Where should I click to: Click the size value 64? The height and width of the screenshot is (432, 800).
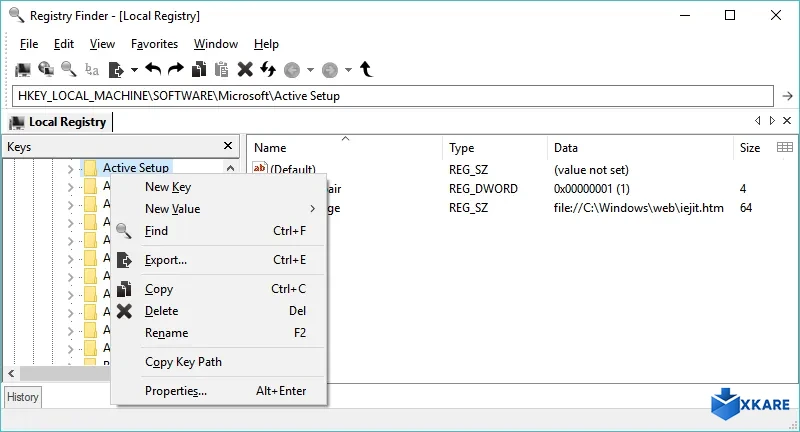click(746, 208)
